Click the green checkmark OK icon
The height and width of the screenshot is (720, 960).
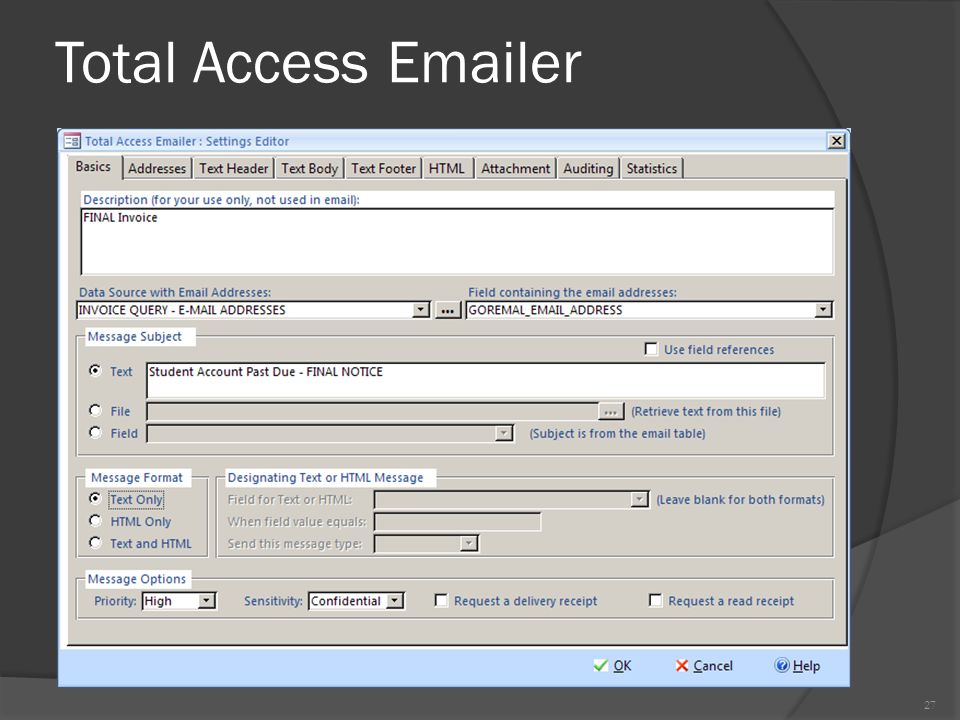click(x=601, y=666)
